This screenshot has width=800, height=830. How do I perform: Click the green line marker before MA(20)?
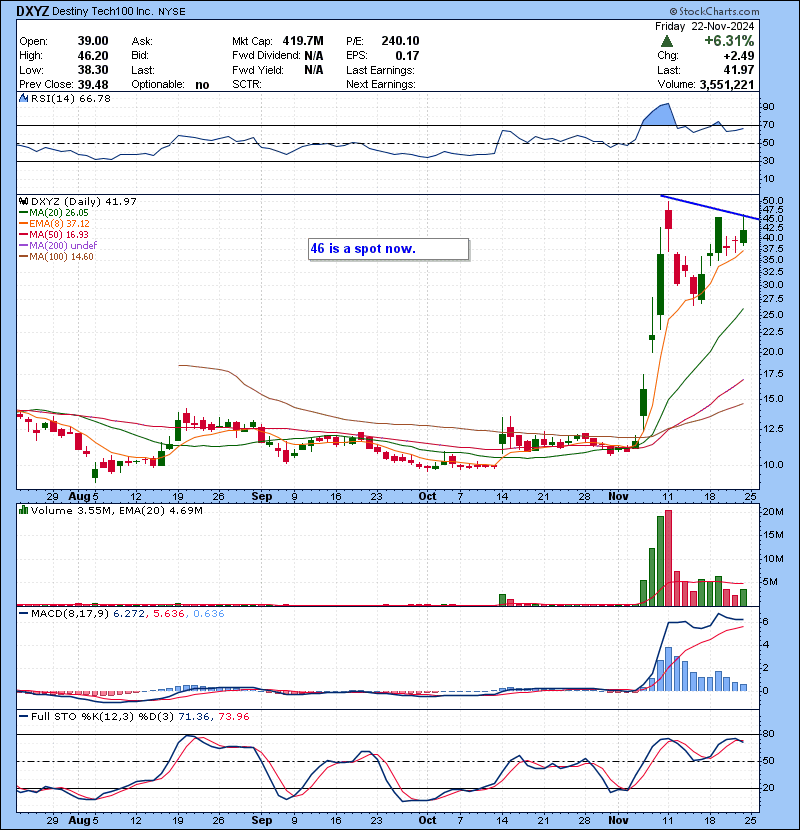(x=23, y=212)
